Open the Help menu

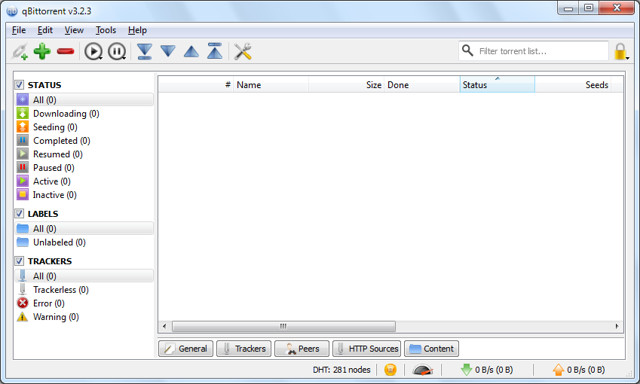click(x=137, y=30)
